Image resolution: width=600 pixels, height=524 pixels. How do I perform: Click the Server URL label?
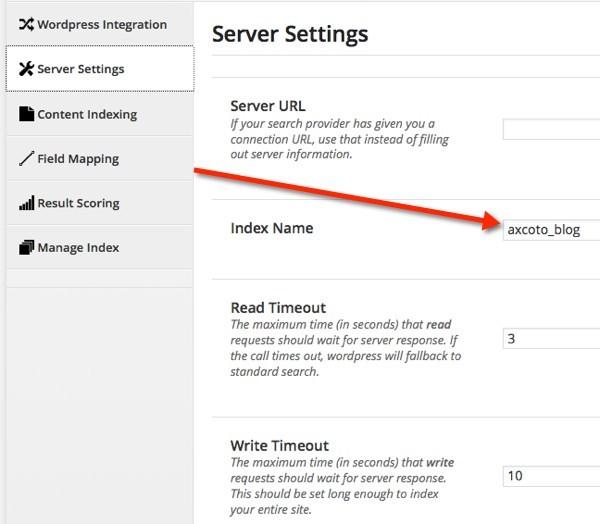[268, 106]
